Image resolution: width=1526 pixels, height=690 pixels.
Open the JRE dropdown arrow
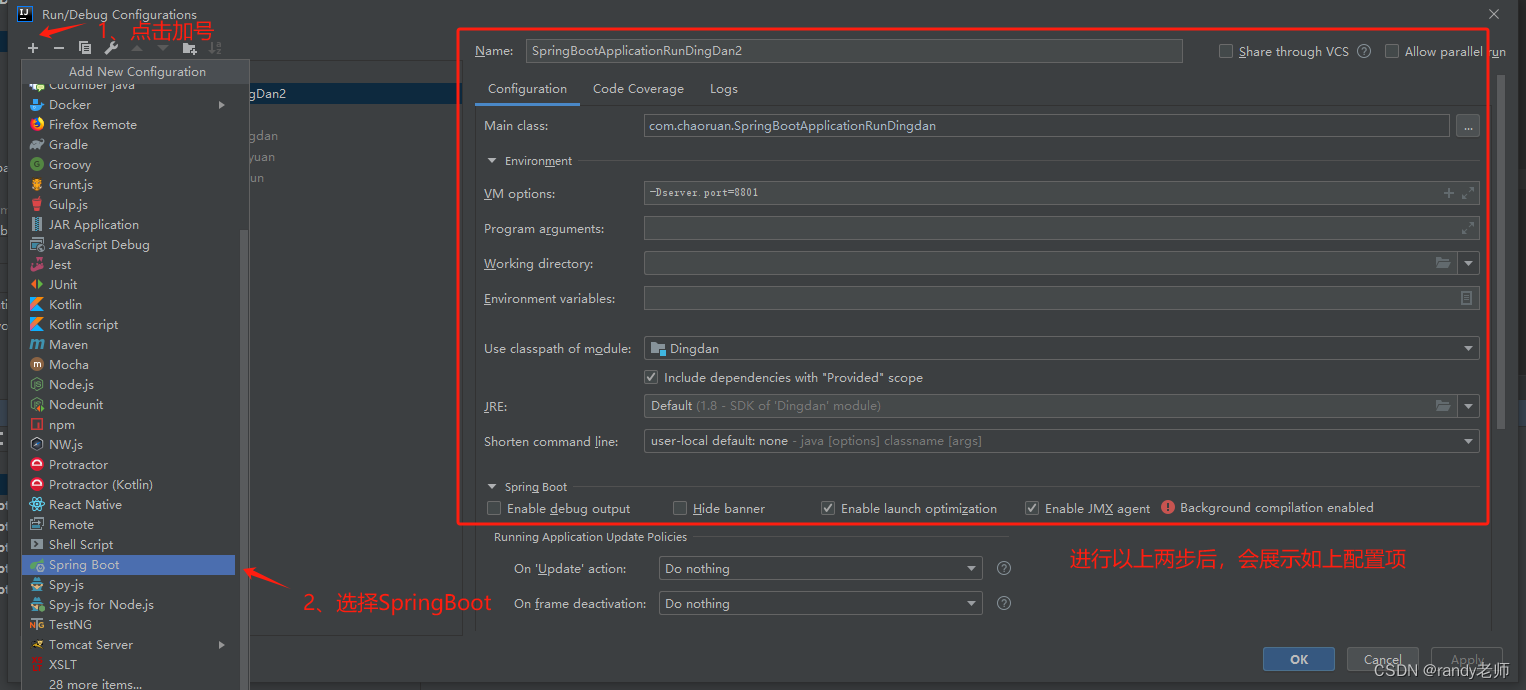[x=1469, y=406]
